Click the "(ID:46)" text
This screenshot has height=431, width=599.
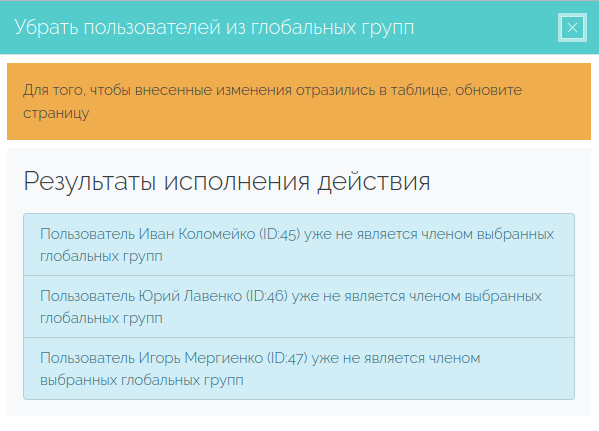pyautogui.click(x=267, y=296)
